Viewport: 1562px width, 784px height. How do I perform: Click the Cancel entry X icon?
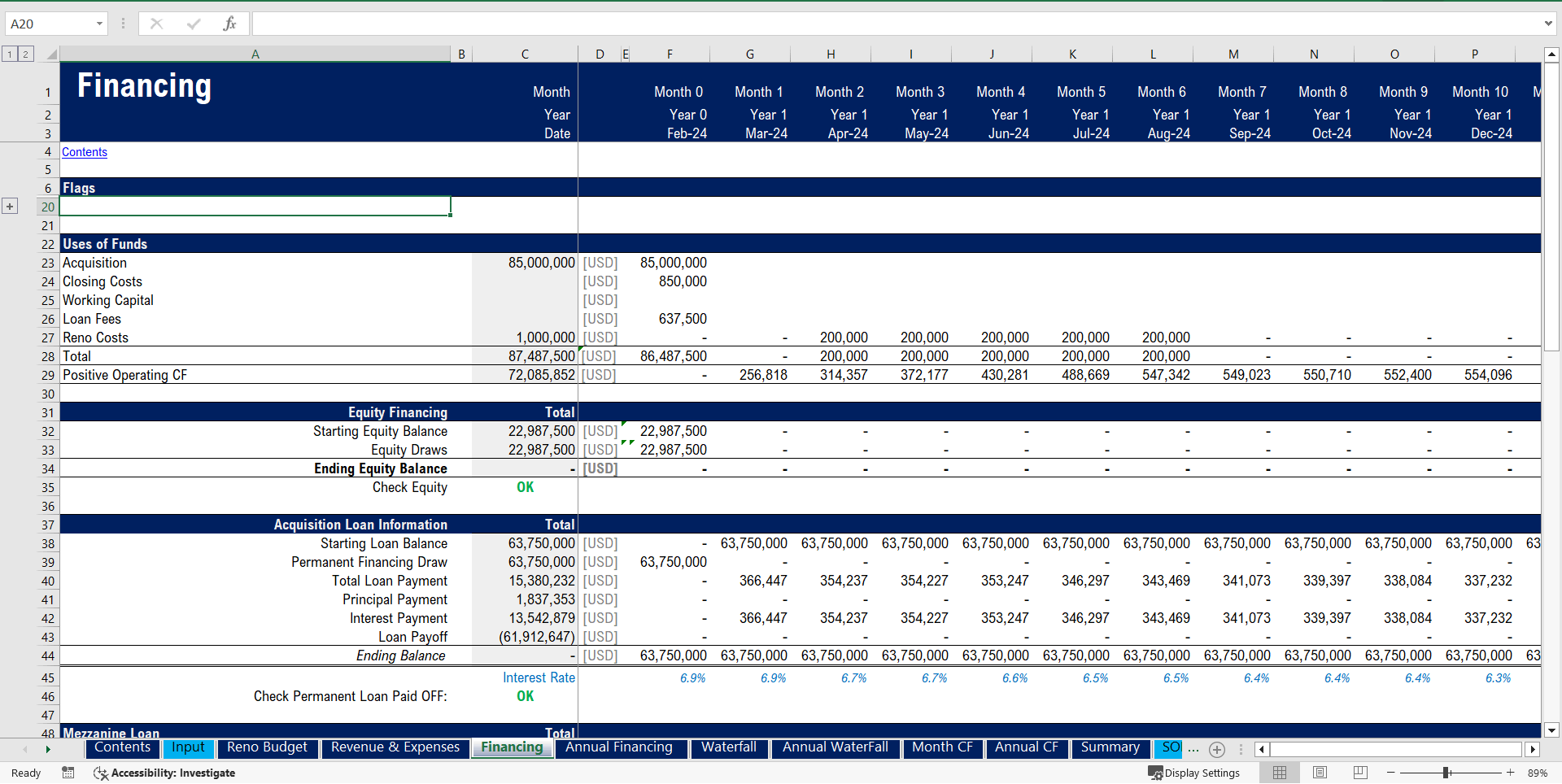[x=157, y=24]
